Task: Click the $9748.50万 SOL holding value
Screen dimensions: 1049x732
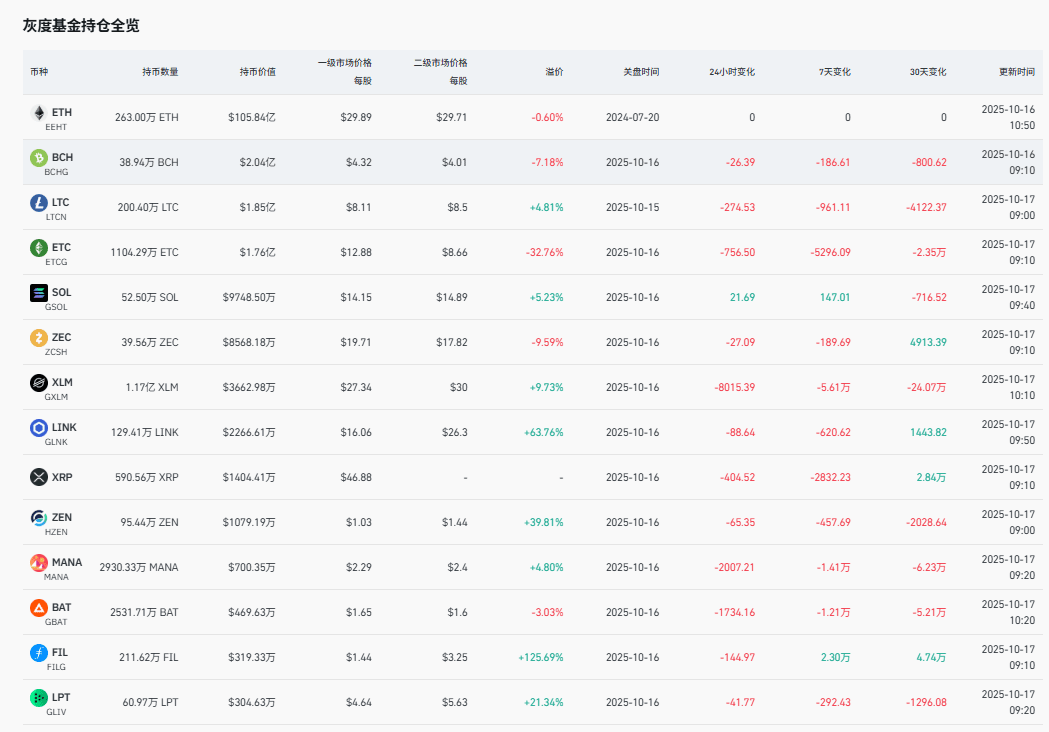Action: click(249, 297)
